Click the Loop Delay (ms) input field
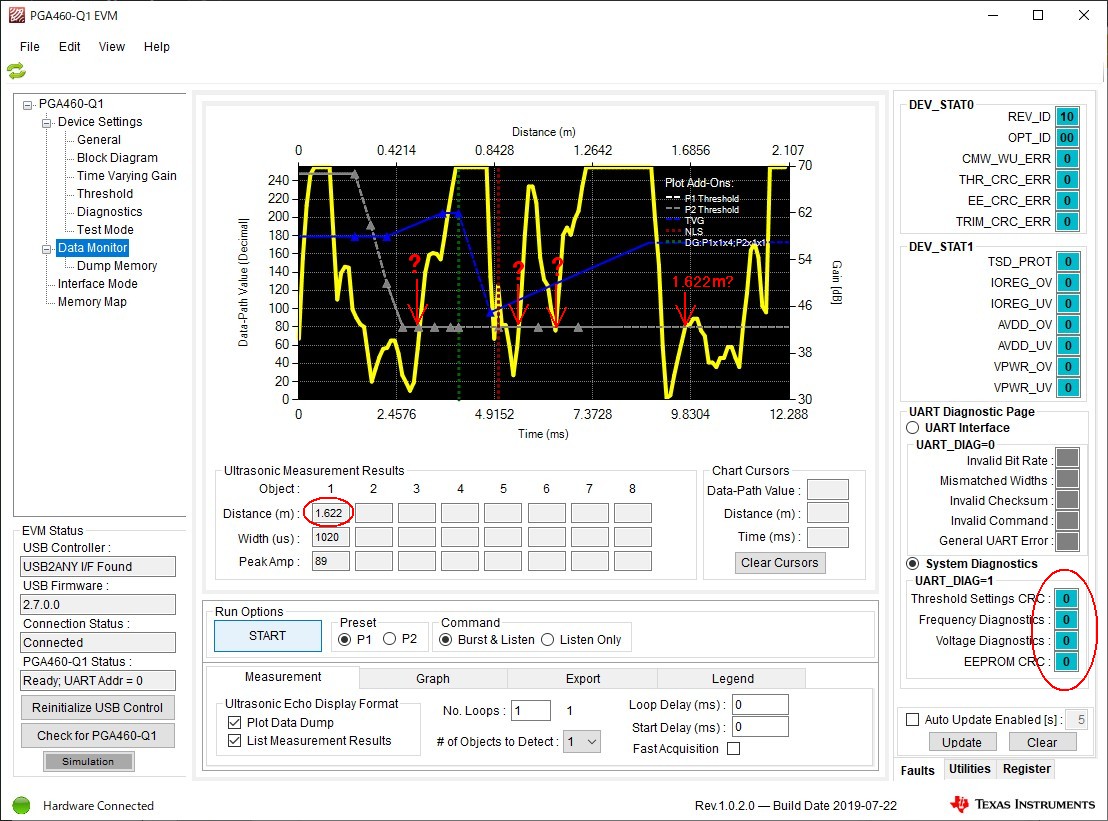 760,704
